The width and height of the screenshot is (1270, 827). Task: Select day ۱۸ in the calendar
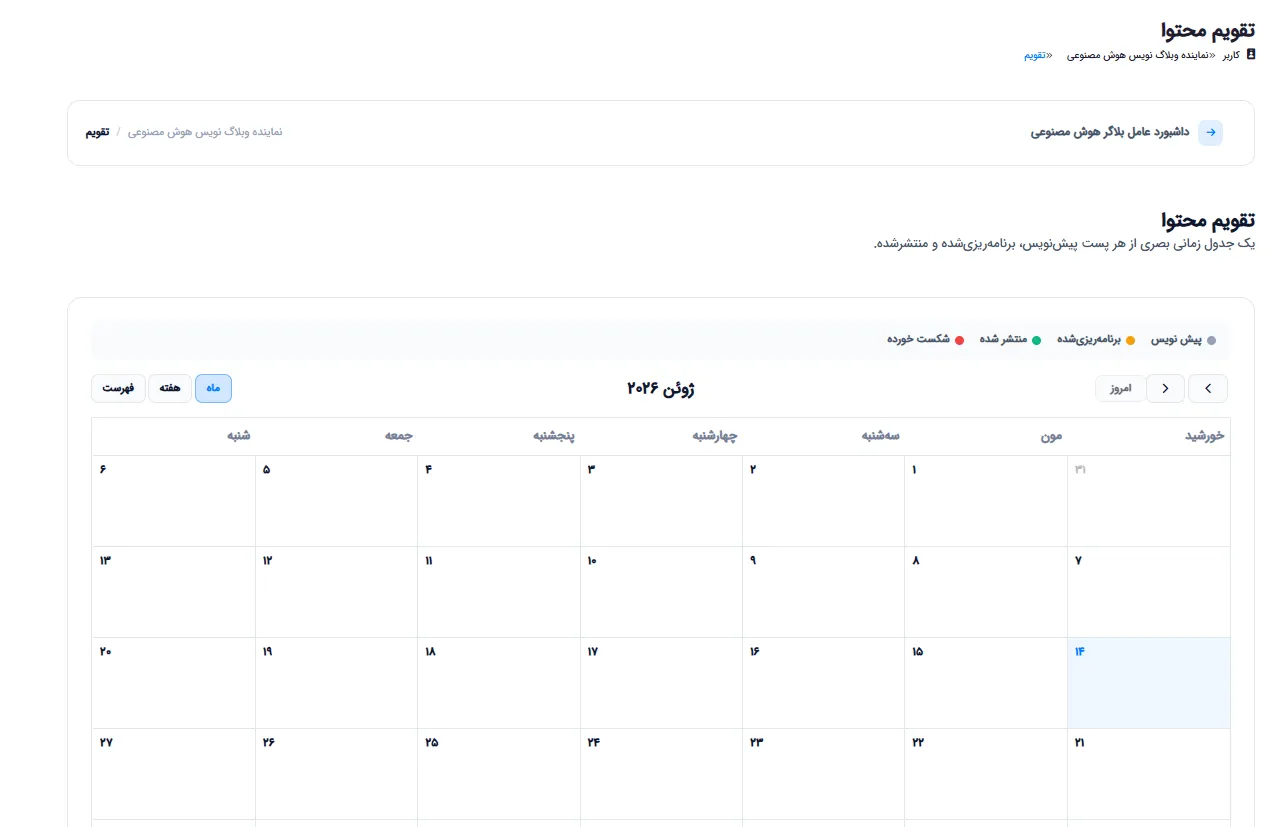(x=498, y=683)
